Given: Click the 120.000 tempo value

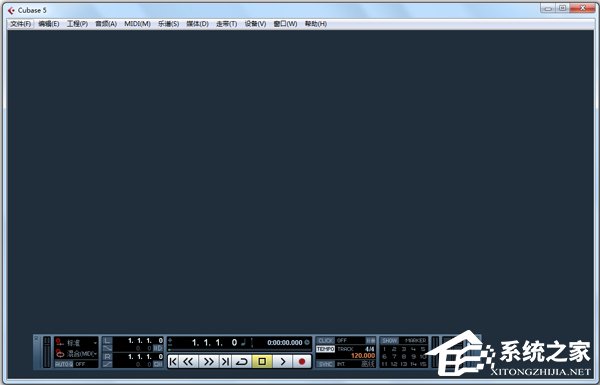Looking at the screenshot, I should pyautogui.click(x=363, y=356).
